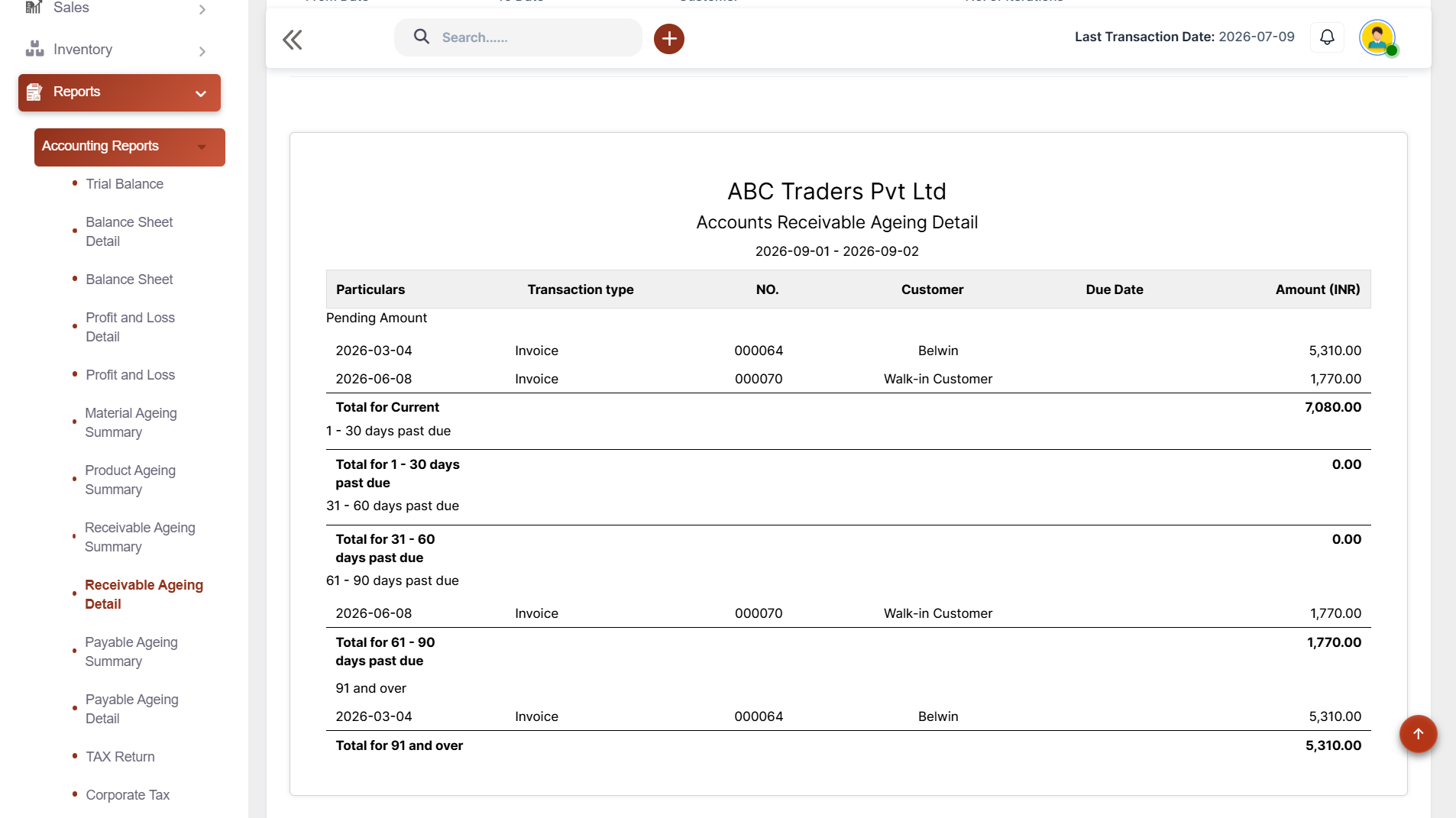
Task: Open Profit and Loss Detail report
Action: [x=130, y=327]
